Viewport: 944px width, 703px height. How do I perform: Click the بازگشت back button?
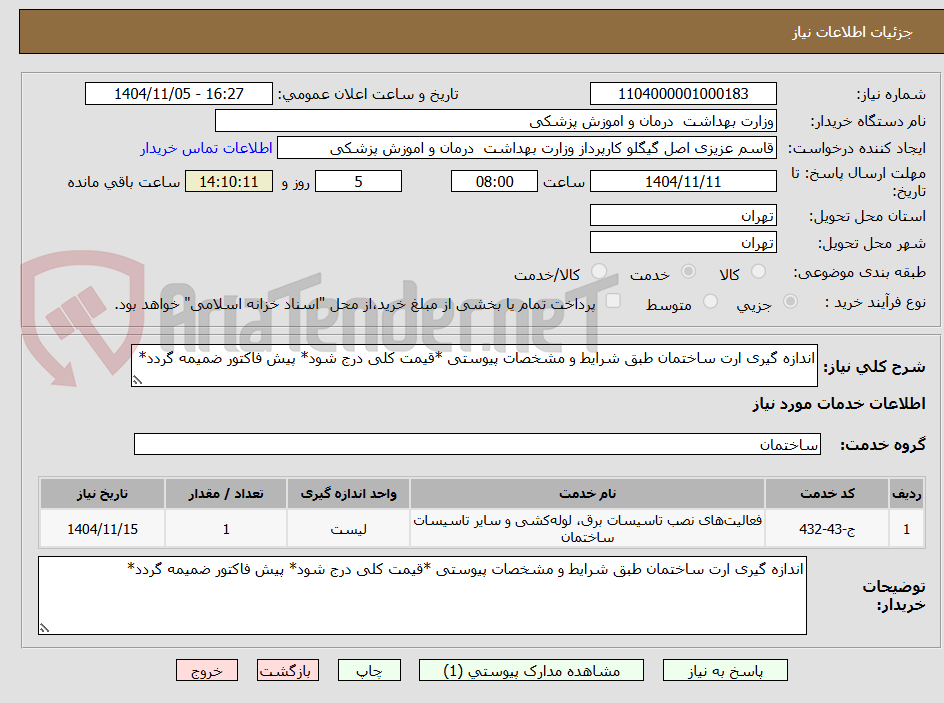288,670
